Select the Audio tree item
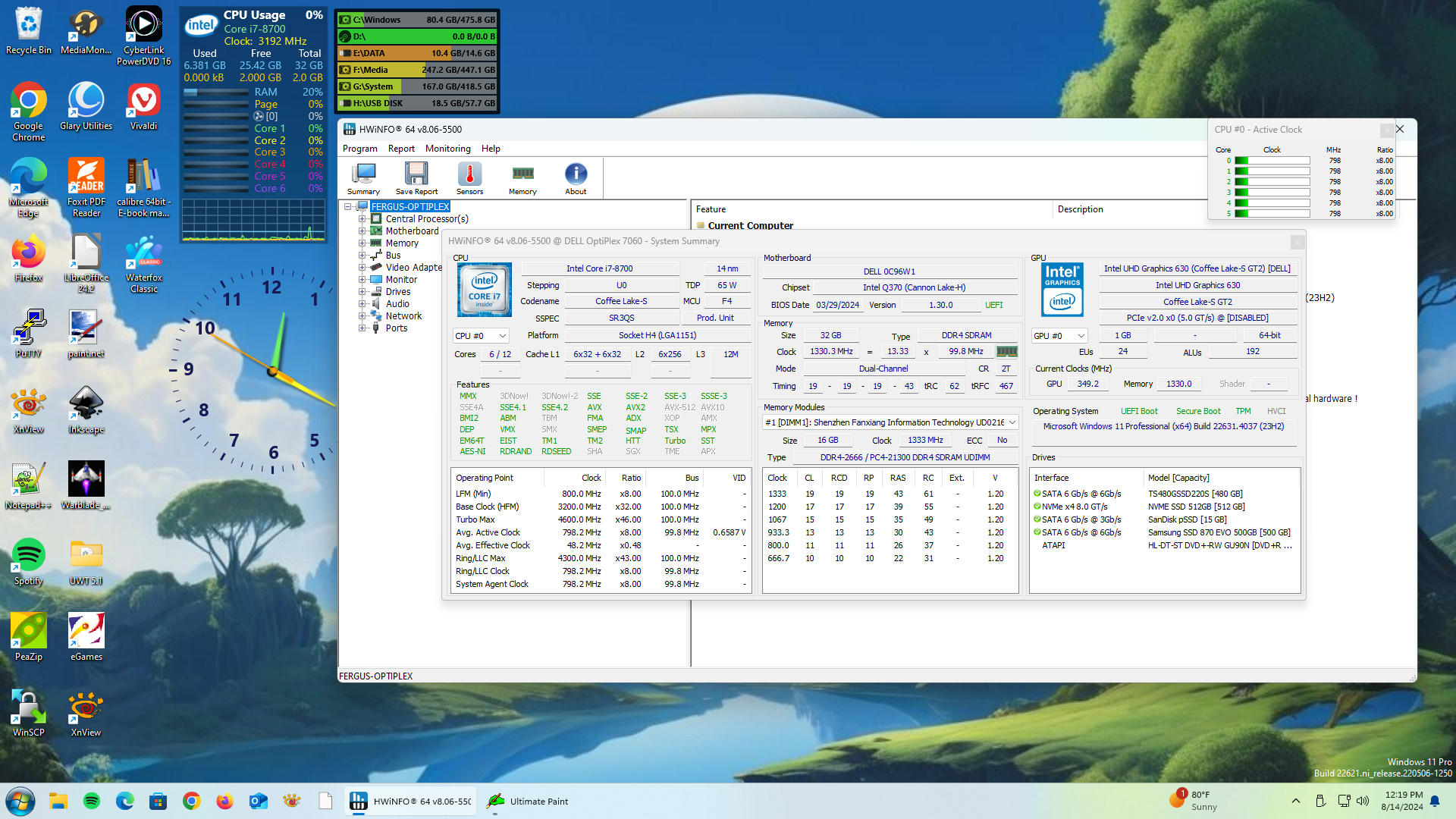 (x=397, y=304)
